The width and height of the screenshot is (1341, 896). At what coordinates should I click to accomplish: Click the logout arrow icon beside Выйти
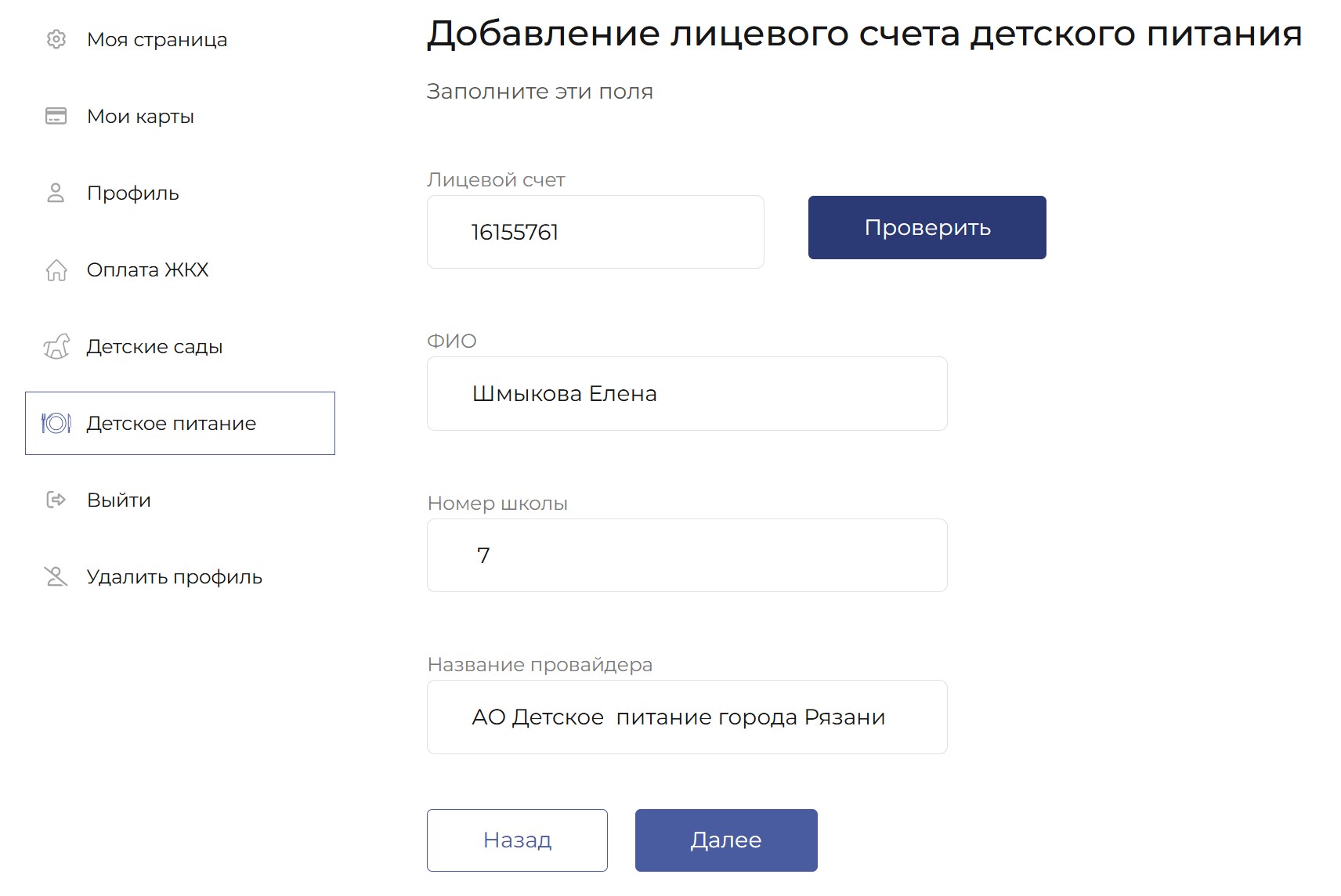56,500
